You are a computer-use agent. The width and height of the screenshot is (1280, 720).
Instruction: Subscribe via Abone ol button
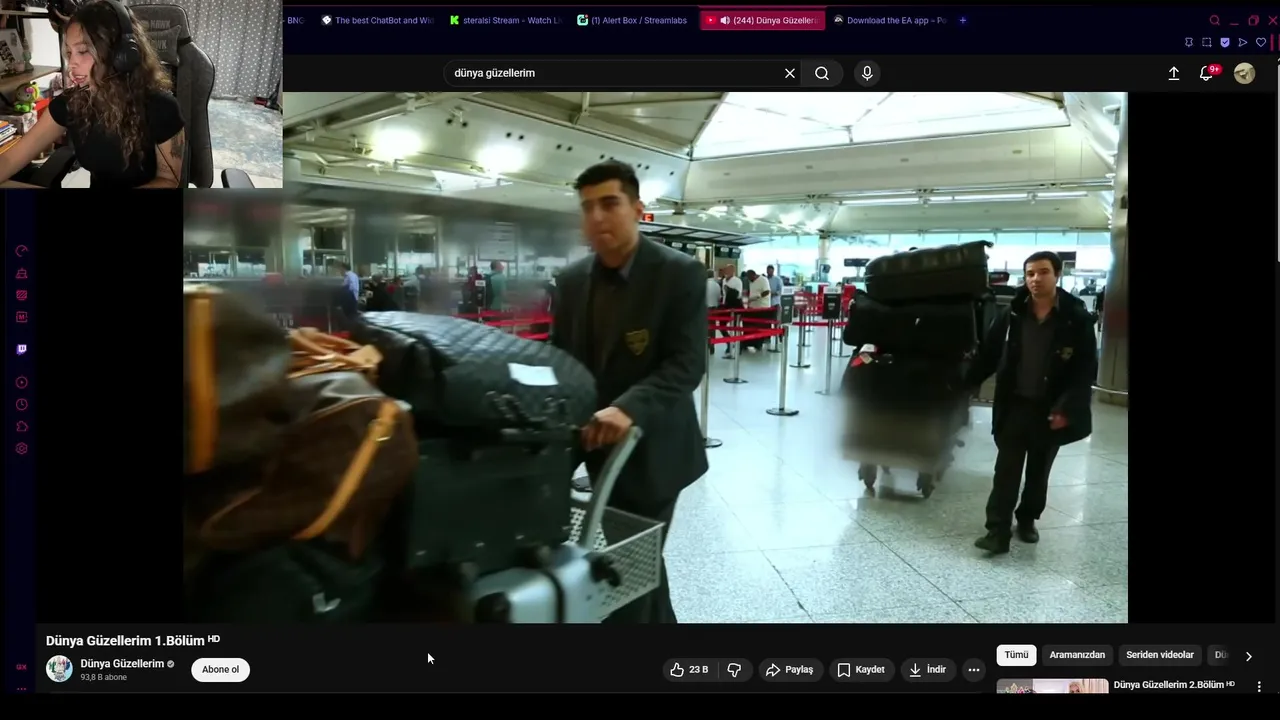[x=221, y=670]
